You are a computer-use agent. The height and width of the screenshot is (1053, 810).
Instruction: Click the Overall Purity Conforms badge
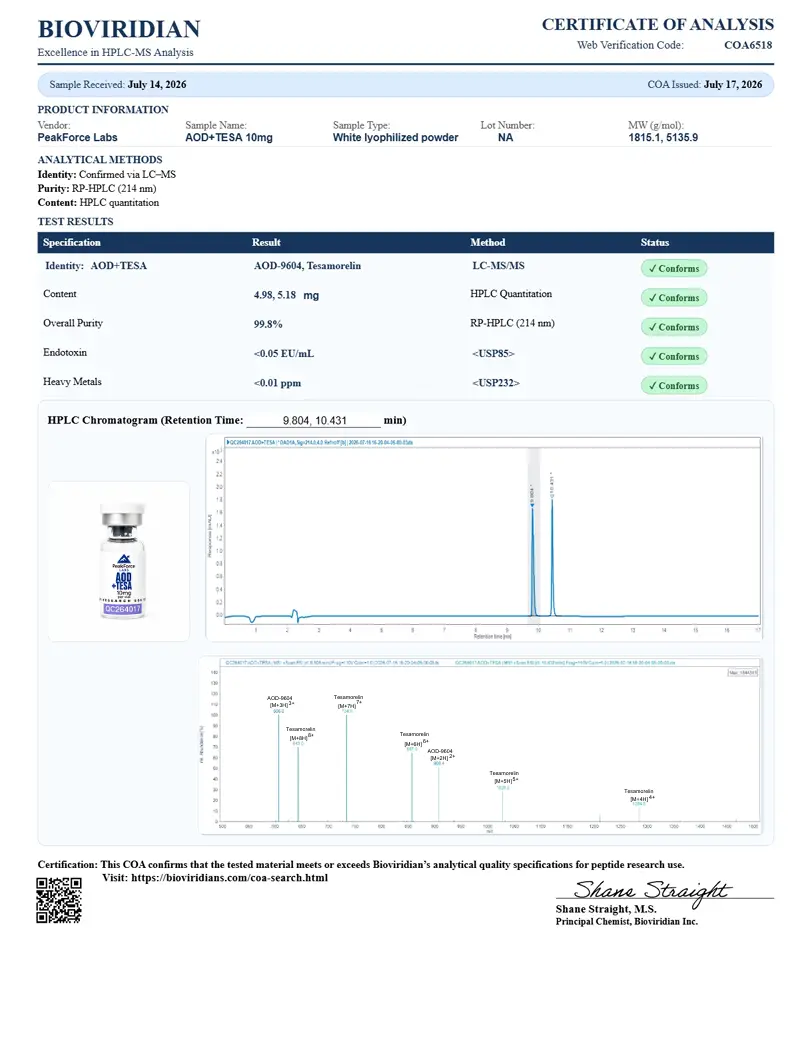coord(674,327)
